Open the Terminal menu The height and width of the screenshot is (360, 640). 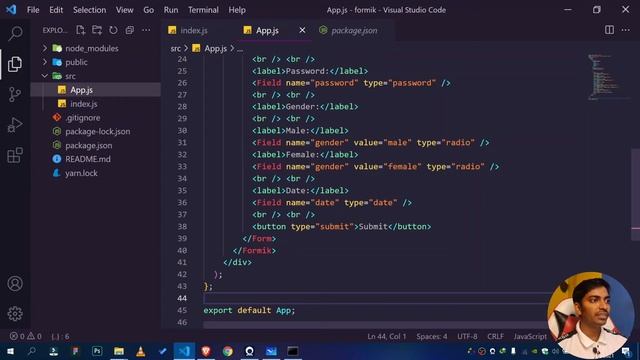pos(203,10)
